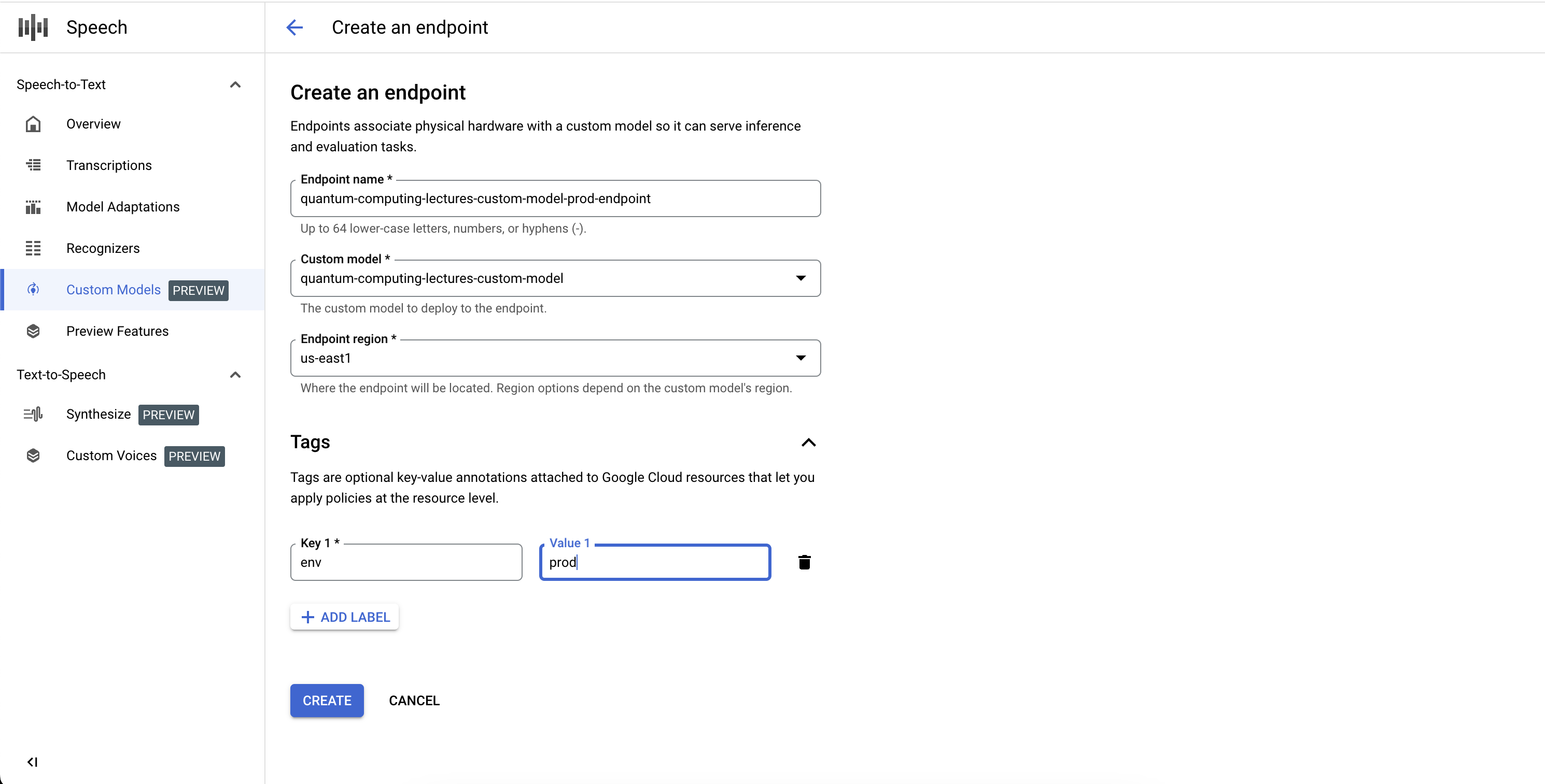
Task: Navigate back using the back arrow
Action: 294,27
